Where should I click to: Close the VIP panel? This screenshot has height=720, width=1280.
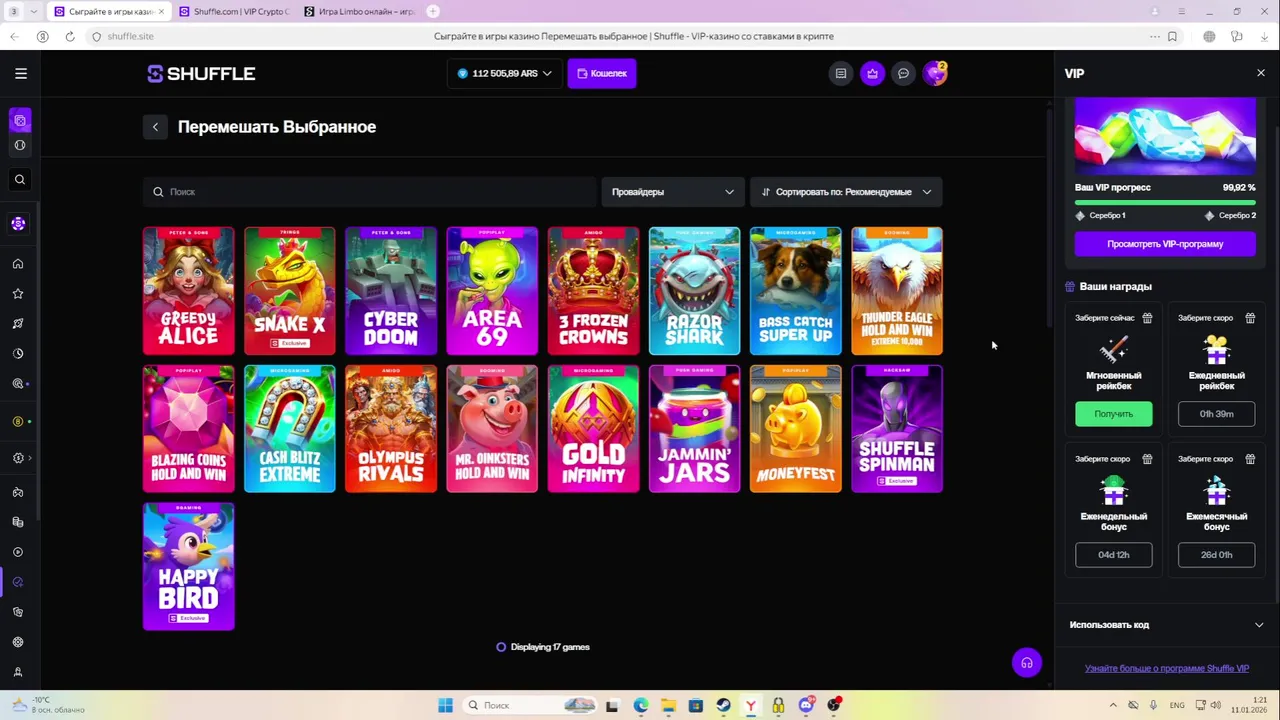(1261, 73)
